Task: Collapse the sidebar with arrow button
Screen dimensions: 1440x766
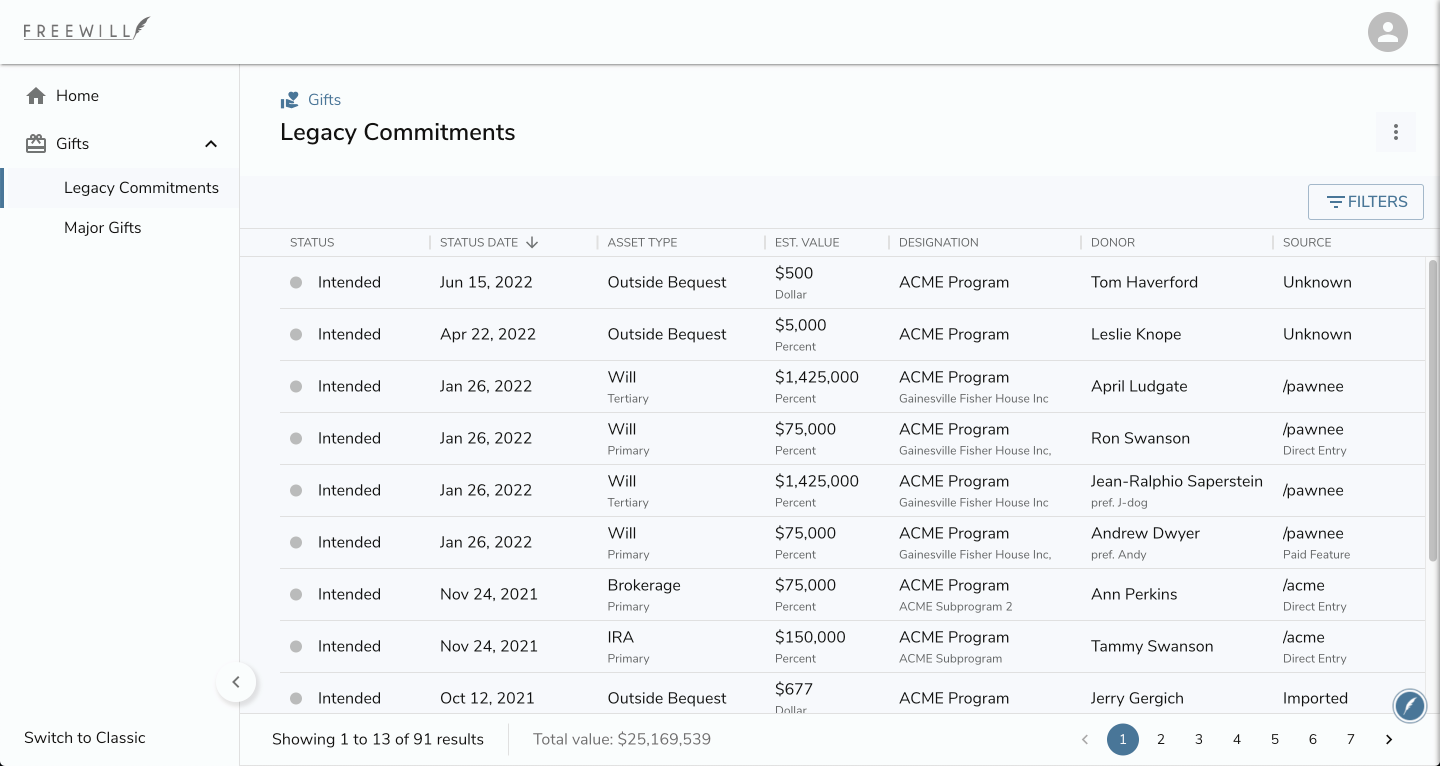Action: (x=236, y=682)
